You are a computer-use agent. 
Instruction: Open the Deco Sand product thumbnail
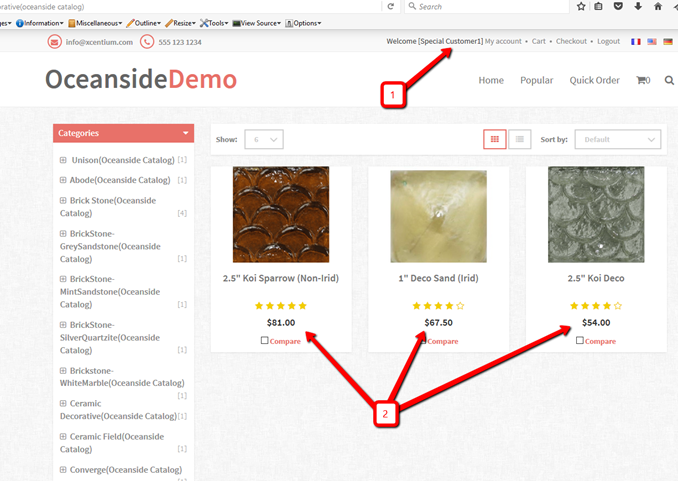pyautogui.click(x=438, y=216)
